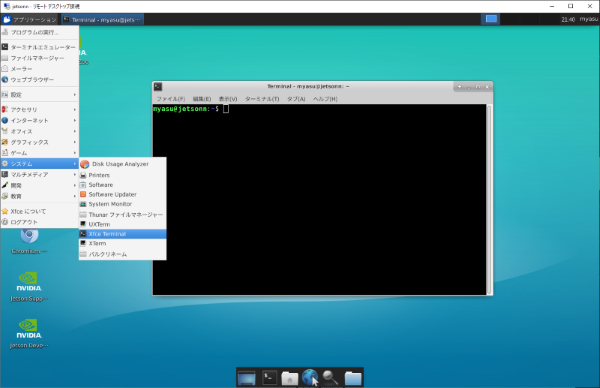Open バルクリネーム entry
The image size is (600, 388).
click(x=122, y=254)
